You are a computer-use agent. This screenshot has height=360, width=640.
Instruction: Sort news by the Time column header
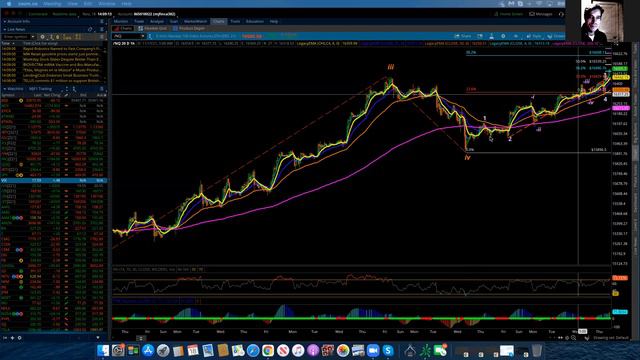tap(8, 43)
